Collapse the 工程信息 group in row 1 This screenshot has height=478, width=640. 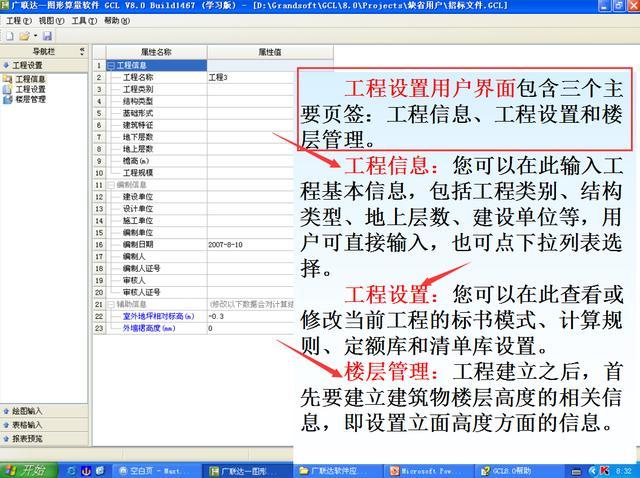tap(111, 65)
